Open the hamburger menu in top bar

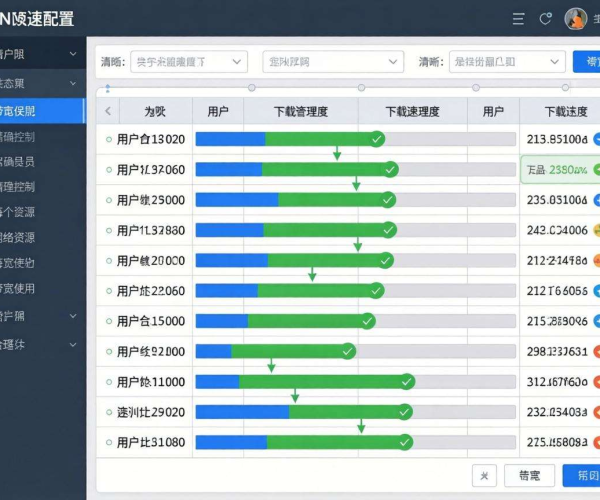518,18
